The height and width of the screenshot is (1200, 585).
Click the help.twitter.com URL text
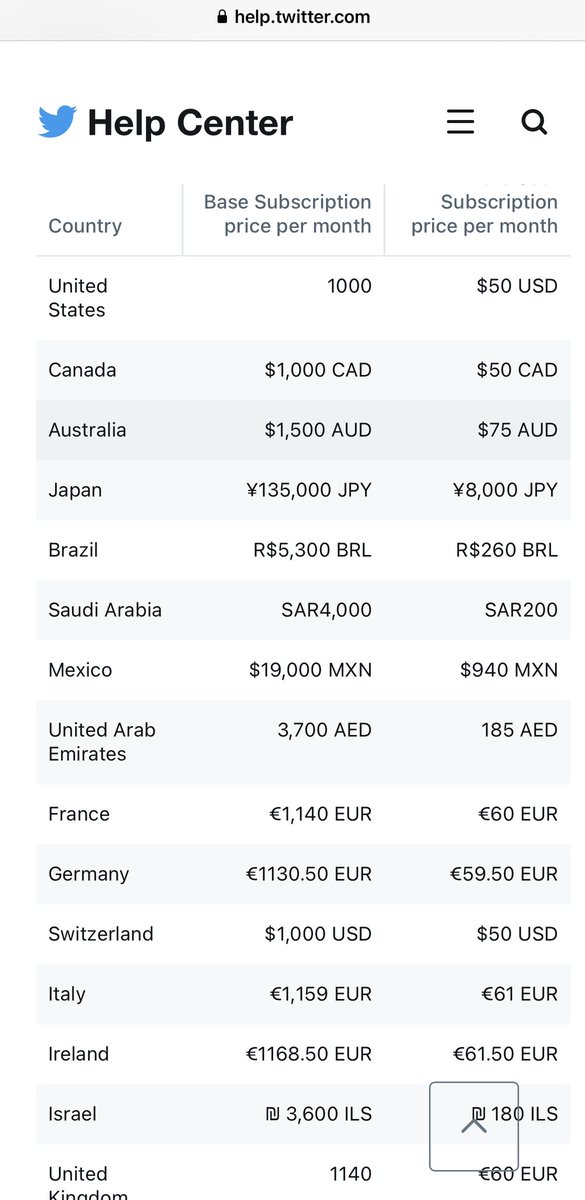click(x=302, y=17)
